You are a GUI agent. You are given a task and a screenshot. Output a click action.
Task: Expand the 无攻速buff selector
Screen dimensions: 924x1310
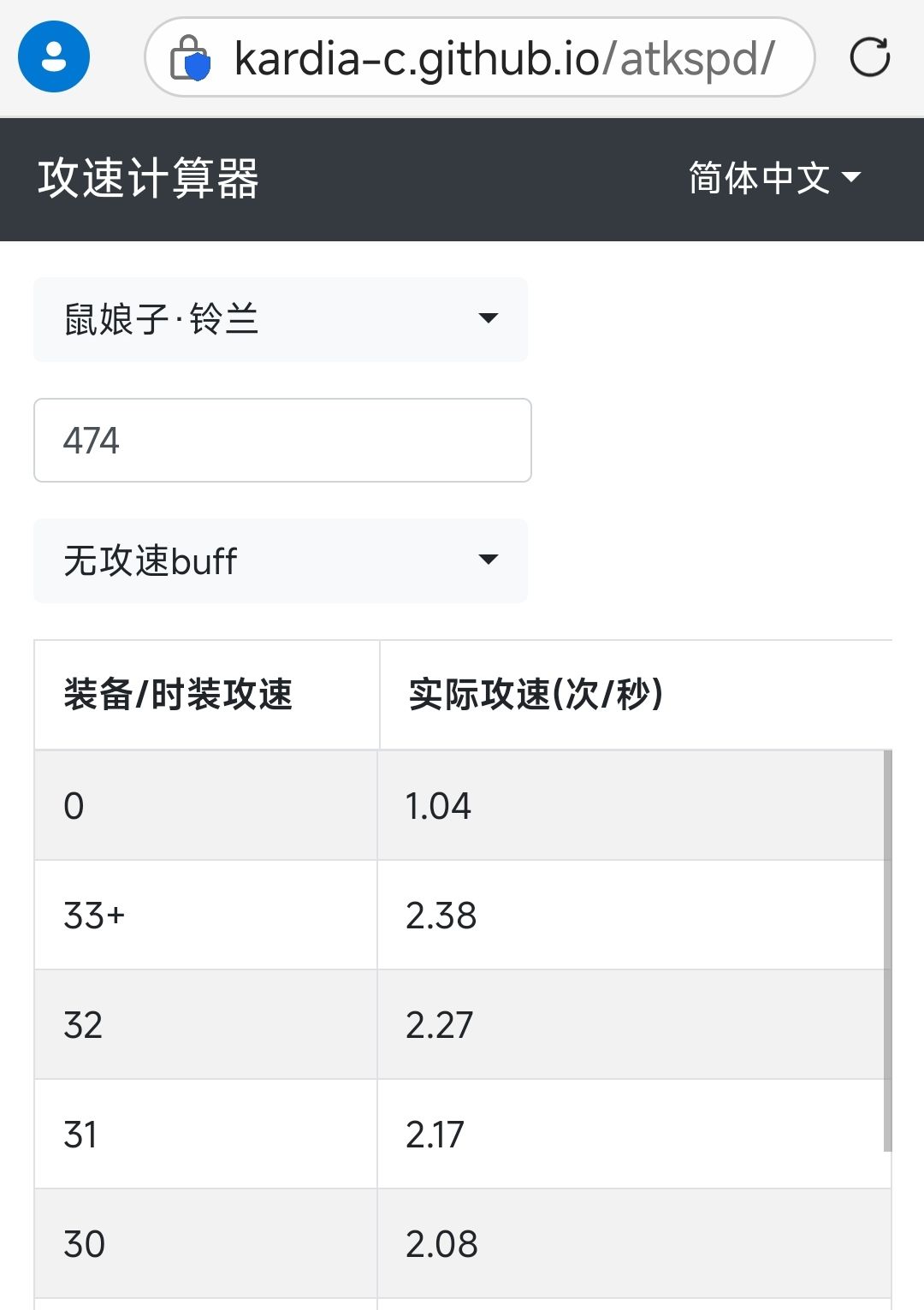(x=280, y=560)
